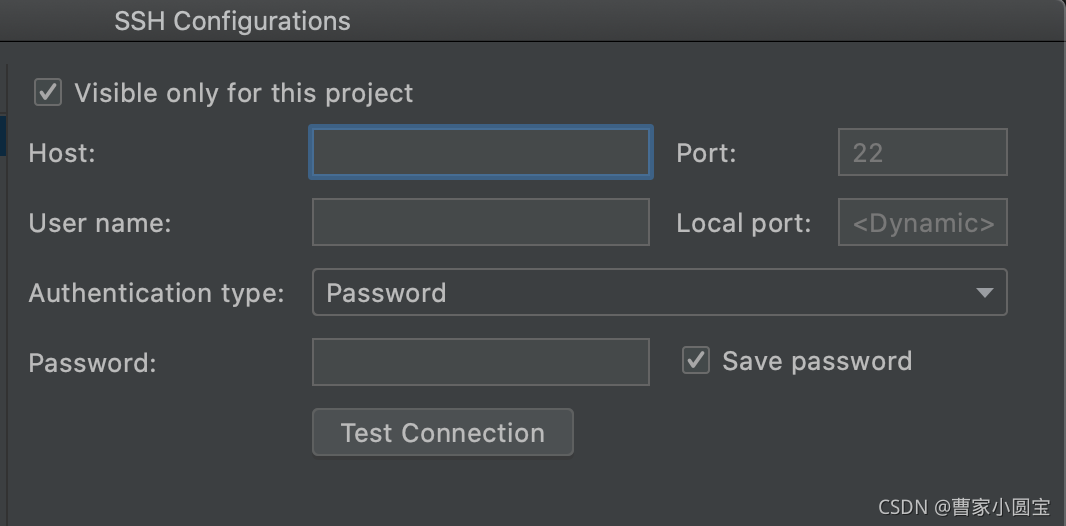The image size is (1066, 526).
Task: Select the User name: label
Action: pos(100,223)
